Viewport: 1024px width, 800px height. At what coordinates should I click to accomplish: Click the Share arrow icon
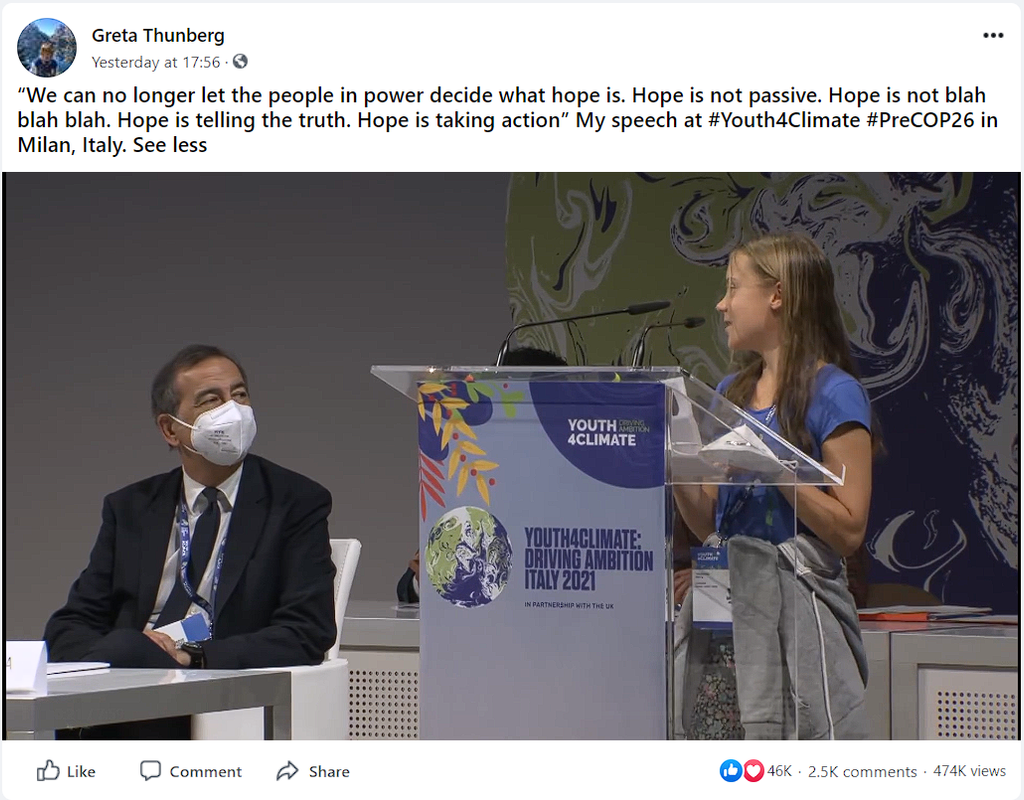[x=287, y=771]
